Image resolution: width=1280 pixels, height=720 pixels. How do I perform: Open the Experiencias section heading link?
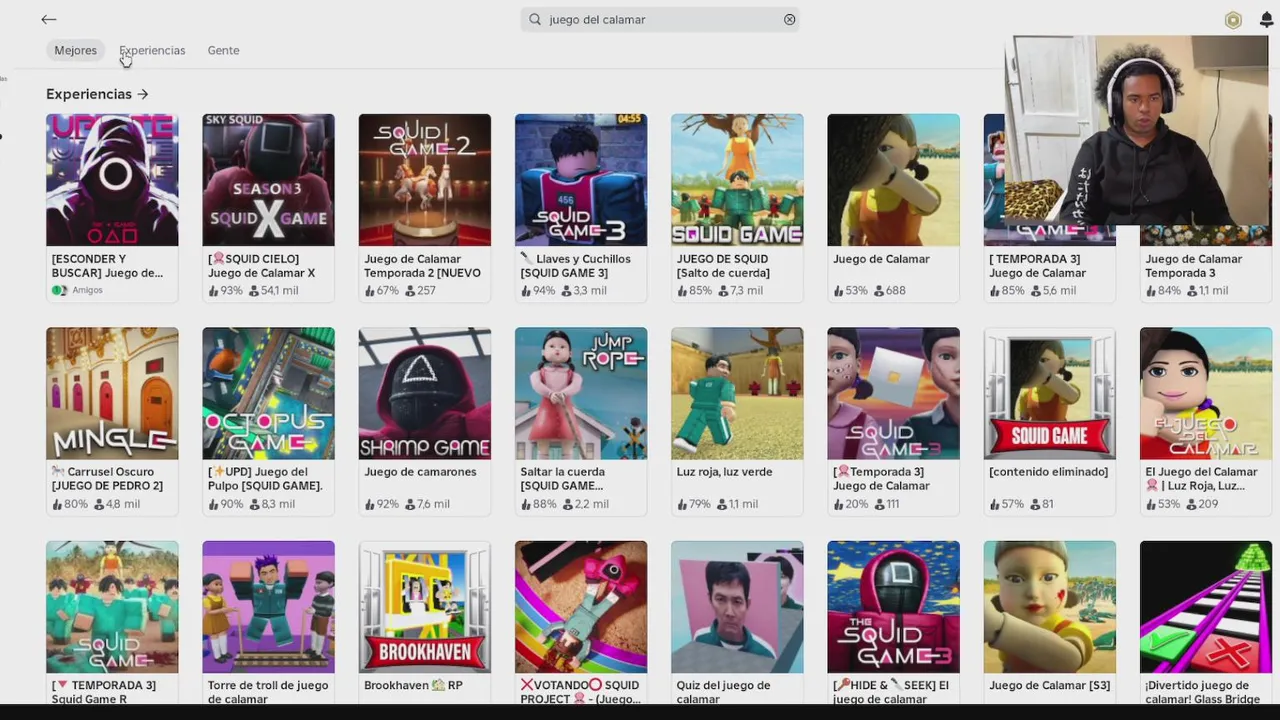click(89, 94)
